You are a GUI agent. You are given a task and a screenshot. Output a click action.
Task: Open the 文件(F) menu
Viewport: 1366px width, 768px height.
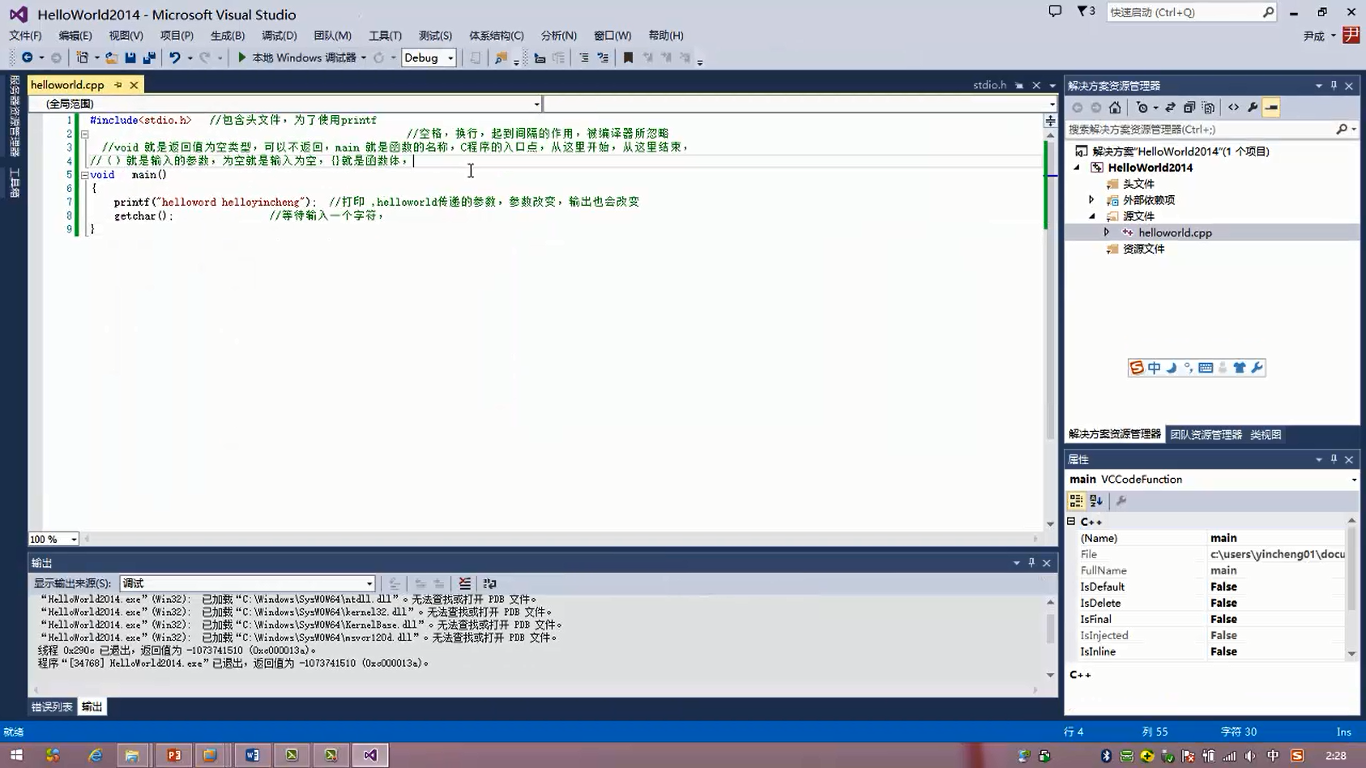(25, 35)
